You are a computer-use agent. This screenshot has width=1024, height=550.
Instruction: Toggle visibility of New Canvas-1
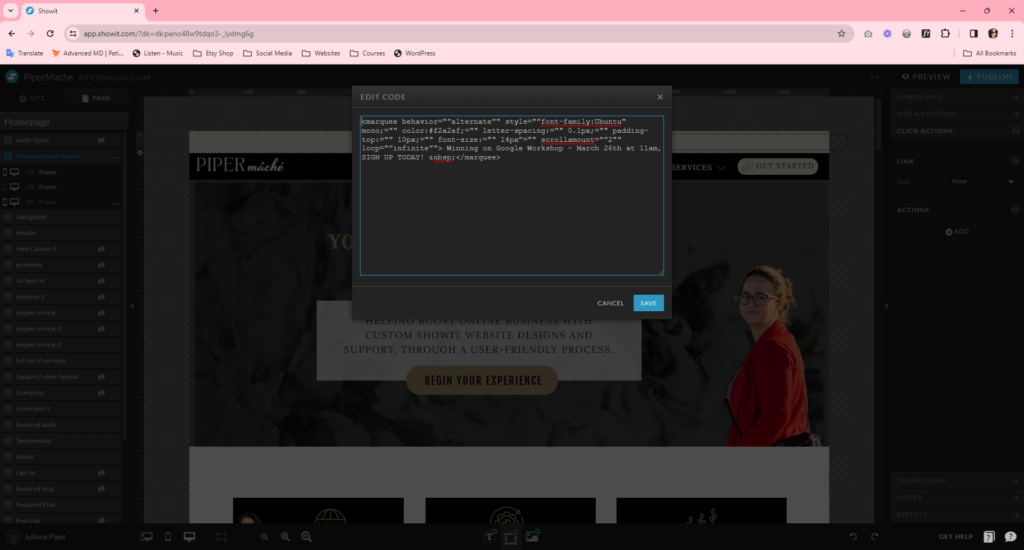tap(101, 249)
